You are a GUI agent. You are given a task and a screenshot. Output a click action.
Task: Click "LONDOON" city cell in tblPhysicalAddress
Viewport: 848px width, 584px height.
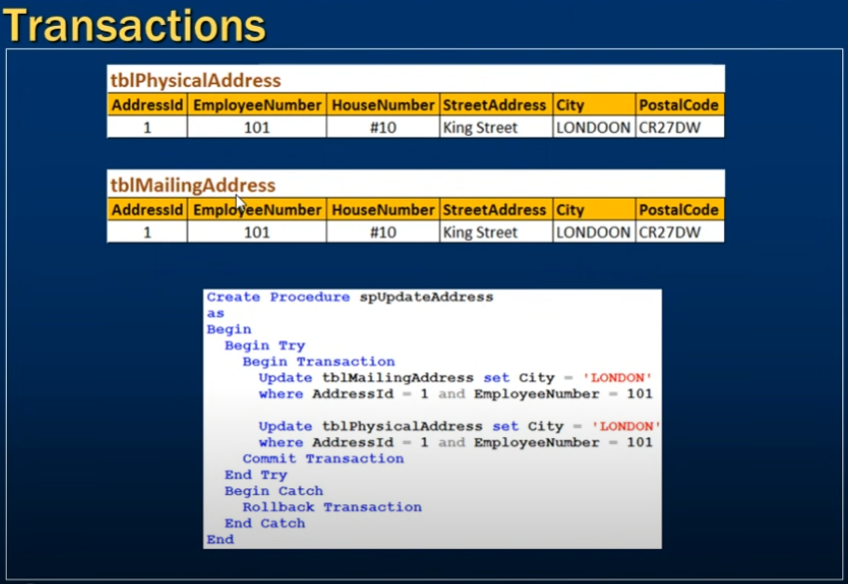[x=594, y=128]
